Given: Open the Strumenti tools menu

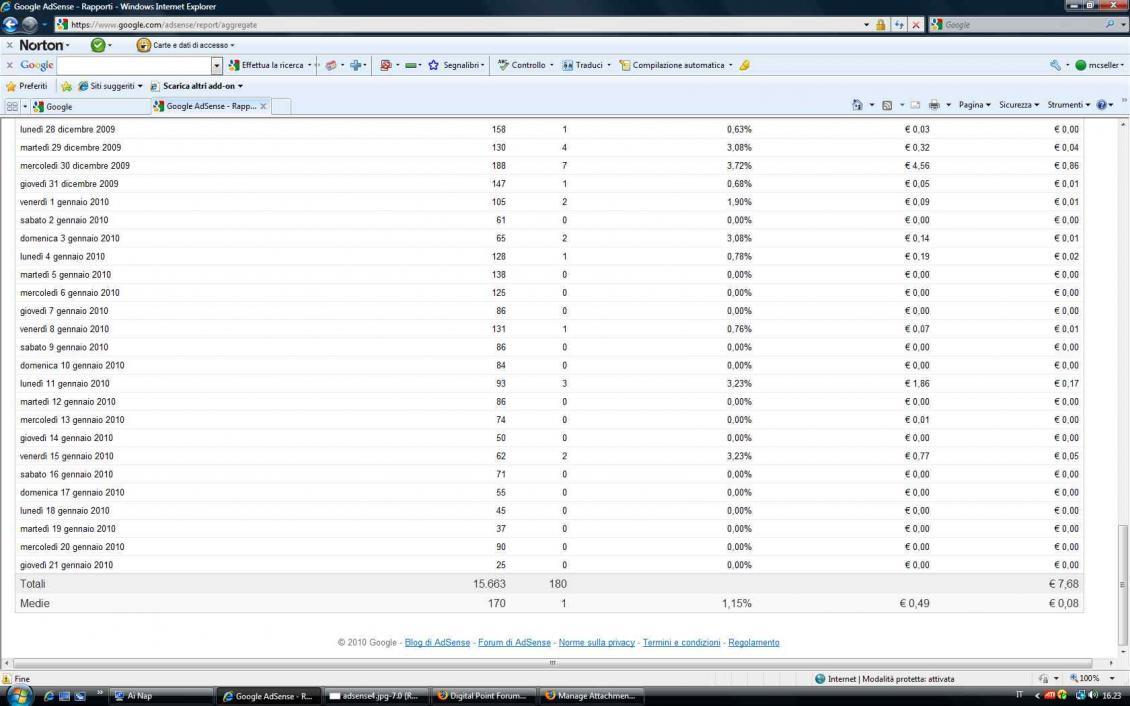Looking at the screenshot, I should click(1069, 105).
